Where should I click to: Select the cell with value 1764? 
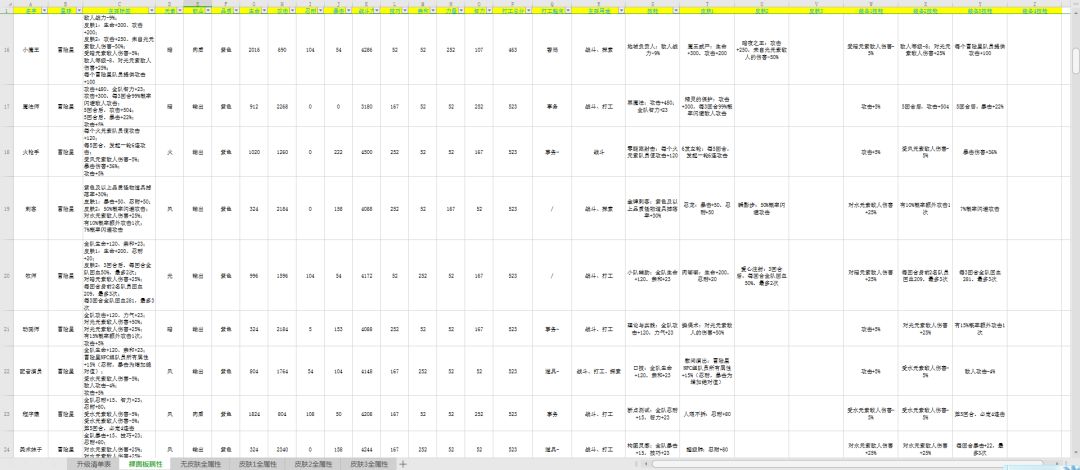[282, 371]
